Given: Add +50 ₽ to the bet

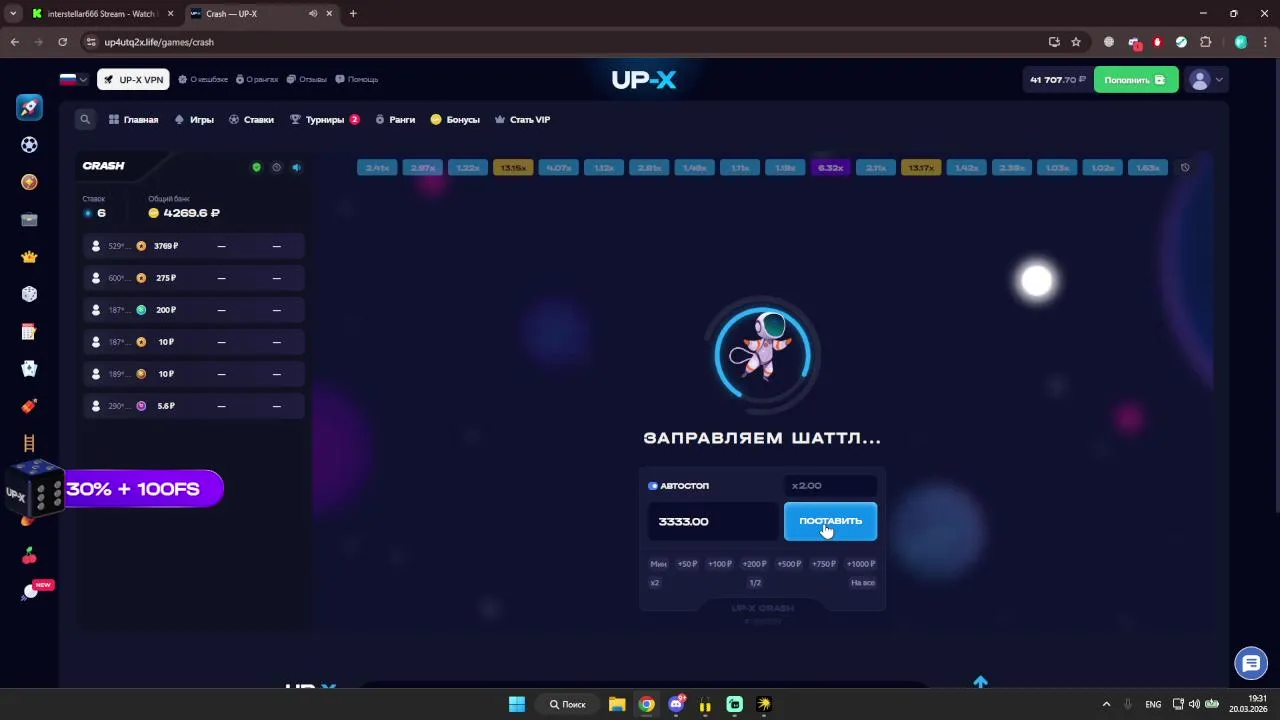Looking at the screenshot, I should pyautogui.click(x=687, y=564).
